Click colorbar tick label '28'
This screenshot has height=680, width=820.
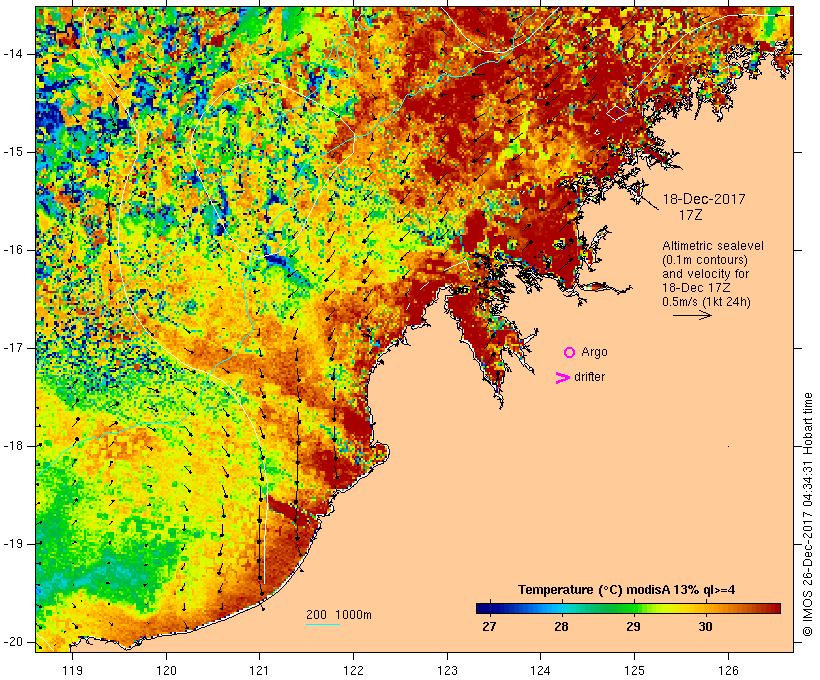[561, 627]
